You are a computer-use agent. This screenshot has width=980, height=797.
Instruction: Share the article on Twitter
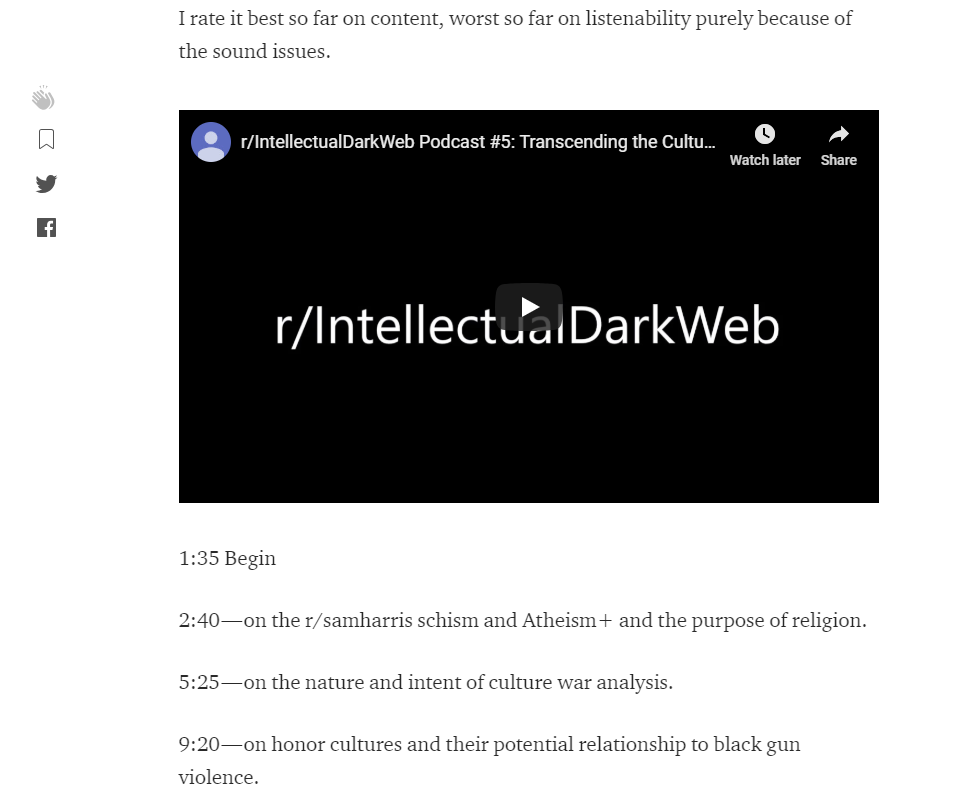pos(46,184)
